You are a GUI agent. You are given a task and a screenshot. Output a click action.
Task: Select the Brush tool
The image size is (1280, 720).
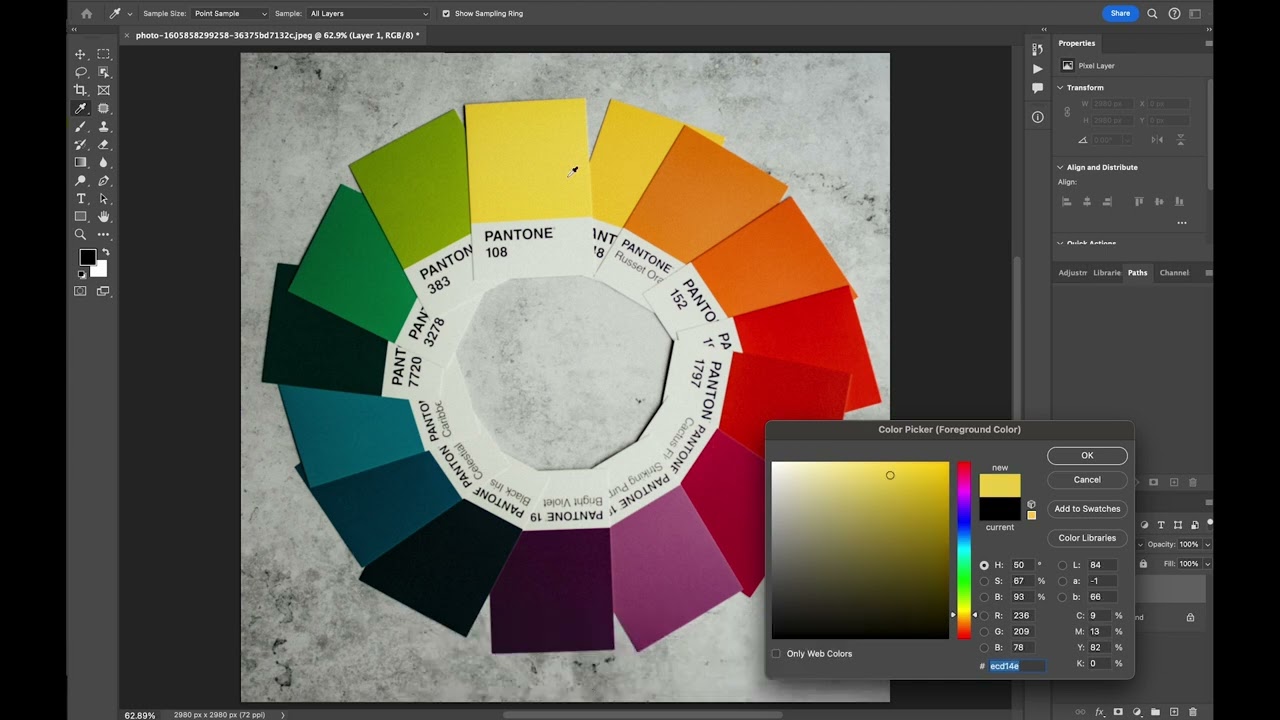pos(80,126)
